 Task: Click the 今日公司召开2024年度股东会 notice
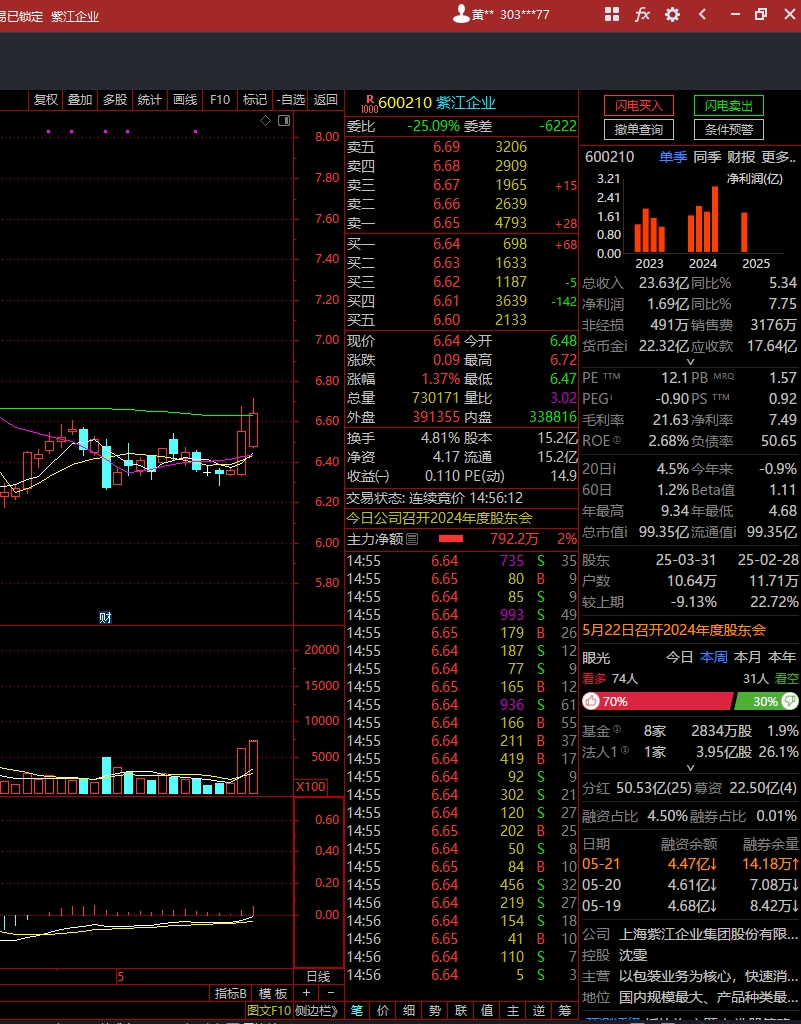tap(439, 519)
